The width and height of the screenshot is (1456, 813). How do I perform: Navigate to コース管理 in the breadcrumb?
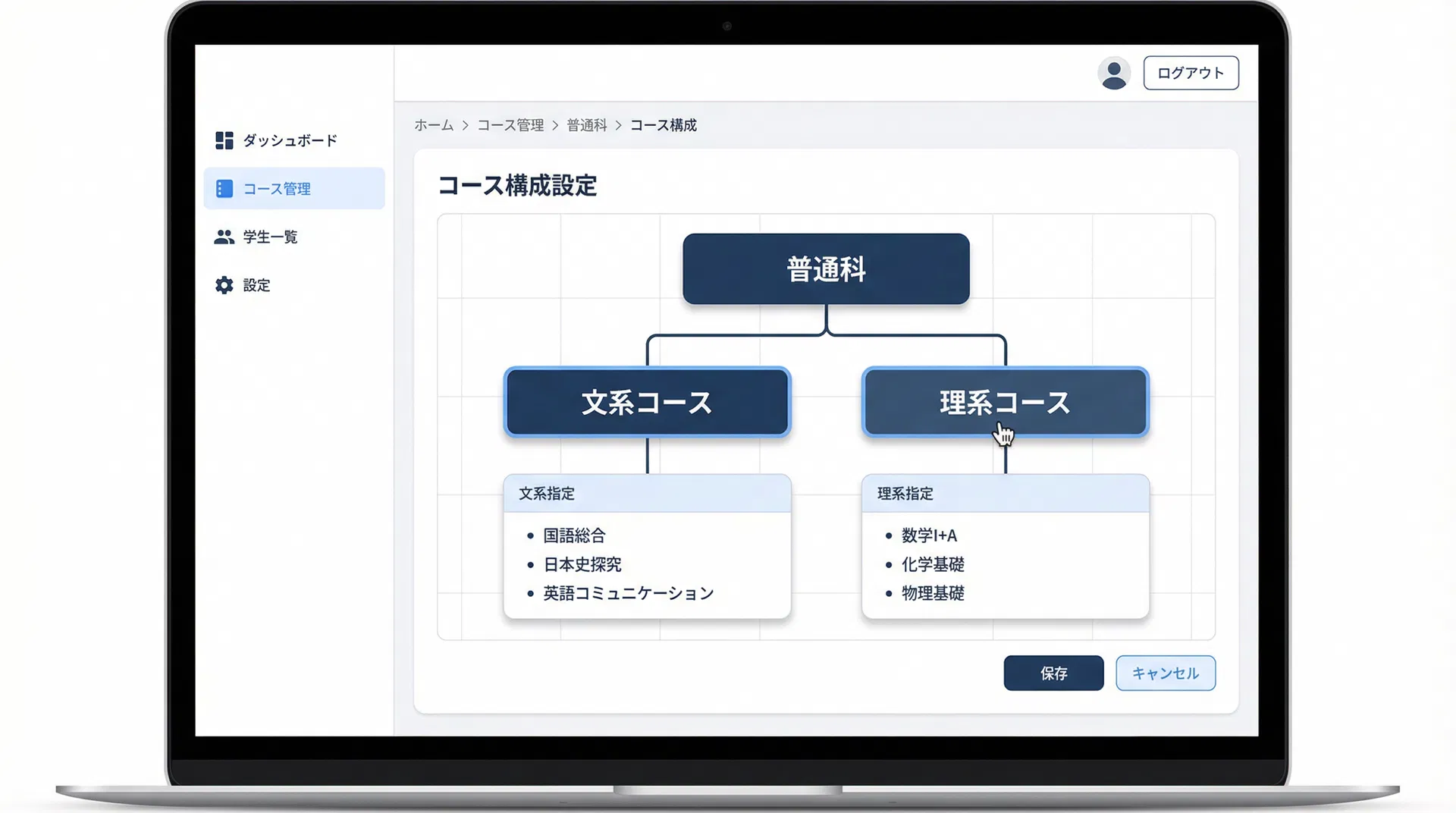[x=511, y=125]
